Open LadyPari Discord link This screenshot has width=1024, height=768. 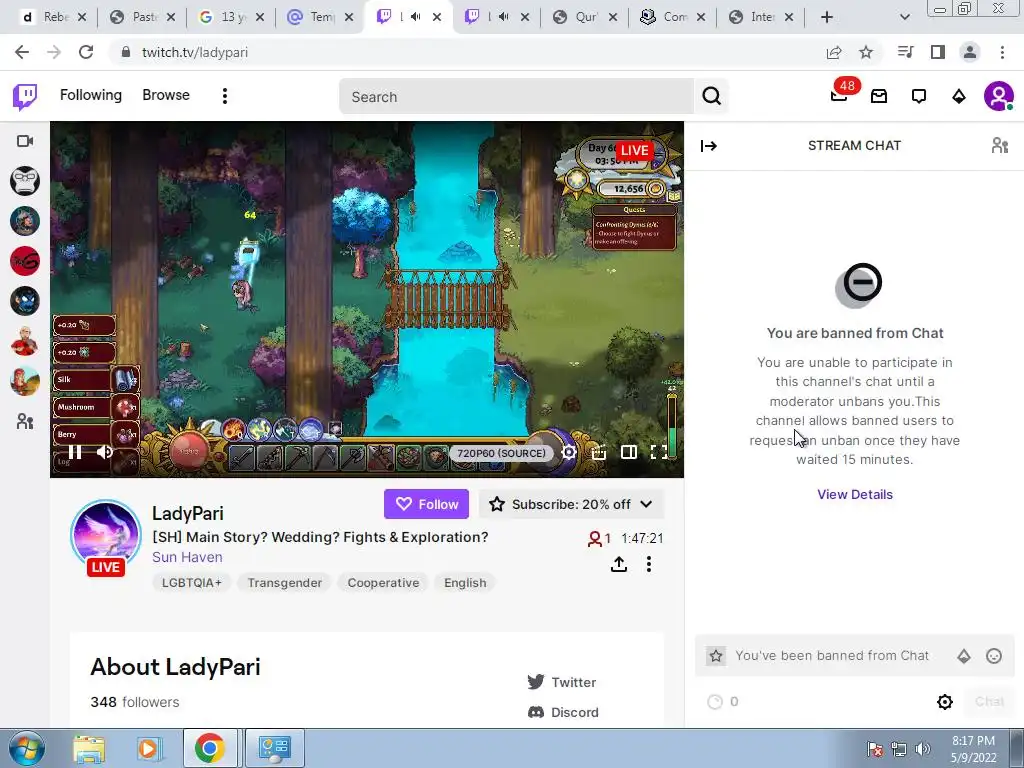click(x=563, y=712)
